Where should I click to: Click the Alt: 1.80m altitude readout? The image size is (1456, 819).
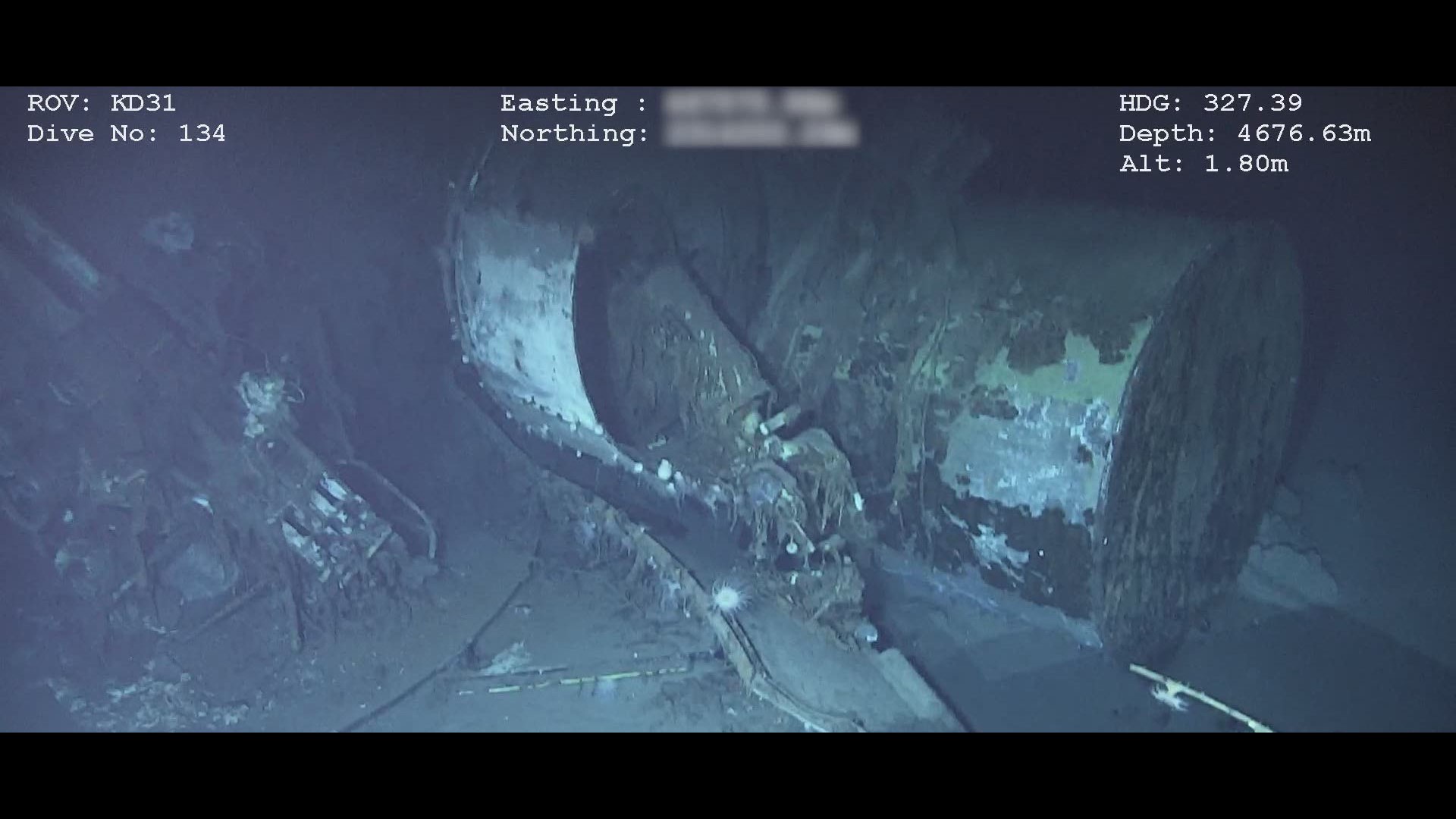(1203, 164)
